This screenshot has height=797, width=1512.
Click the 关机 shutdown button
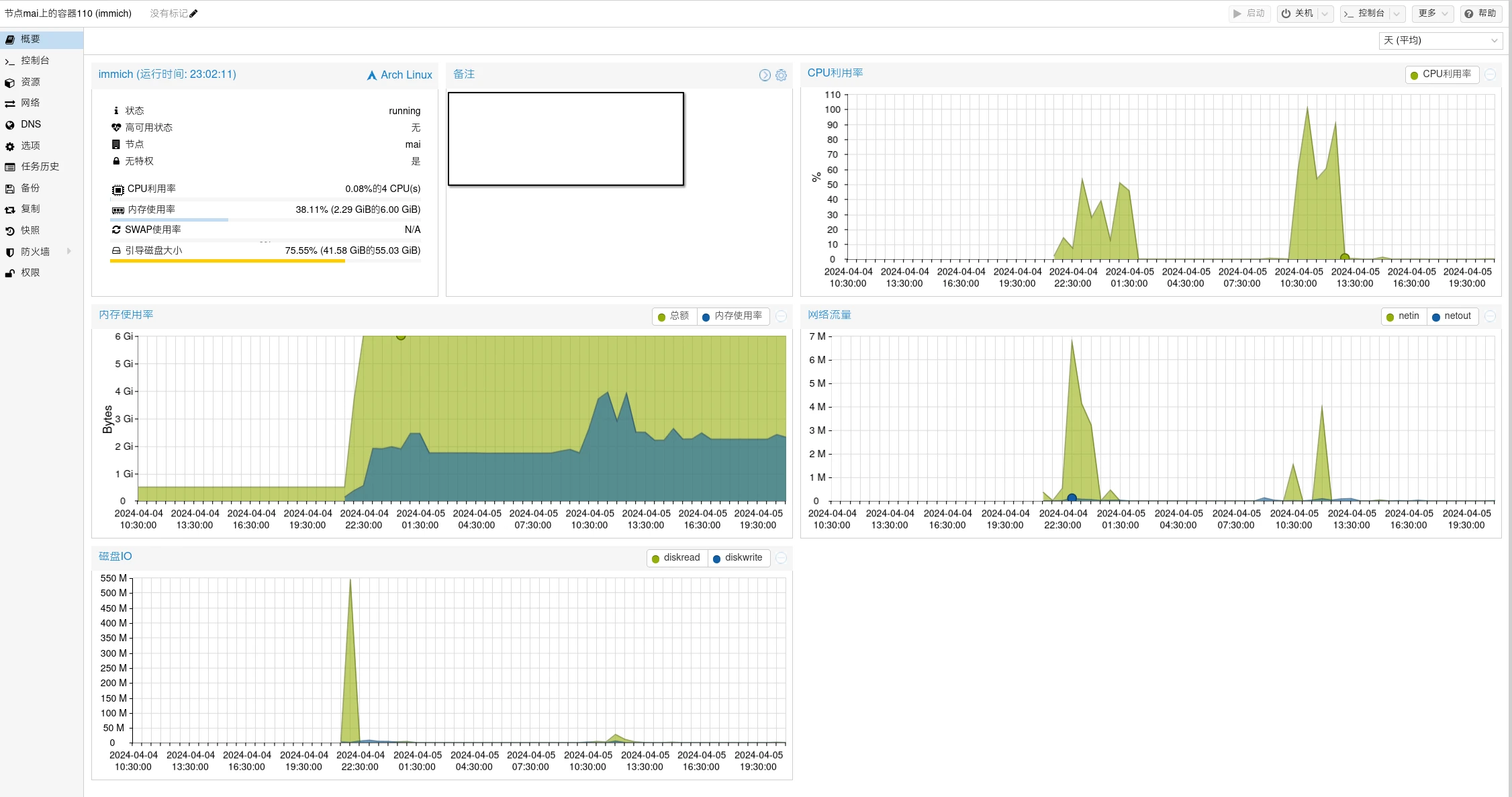pyautogui.click(x=1297, y=13)
